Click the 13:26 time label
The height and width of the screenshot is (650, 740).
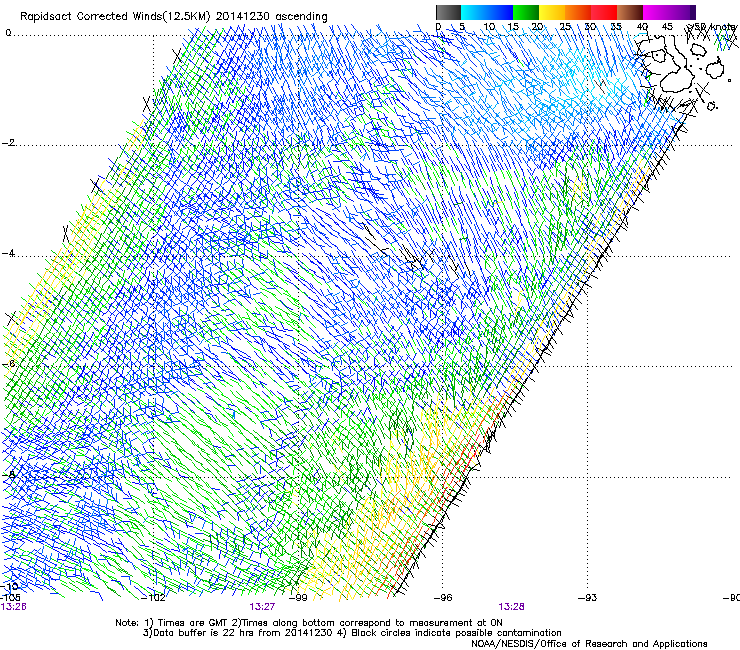pos(14,607)
